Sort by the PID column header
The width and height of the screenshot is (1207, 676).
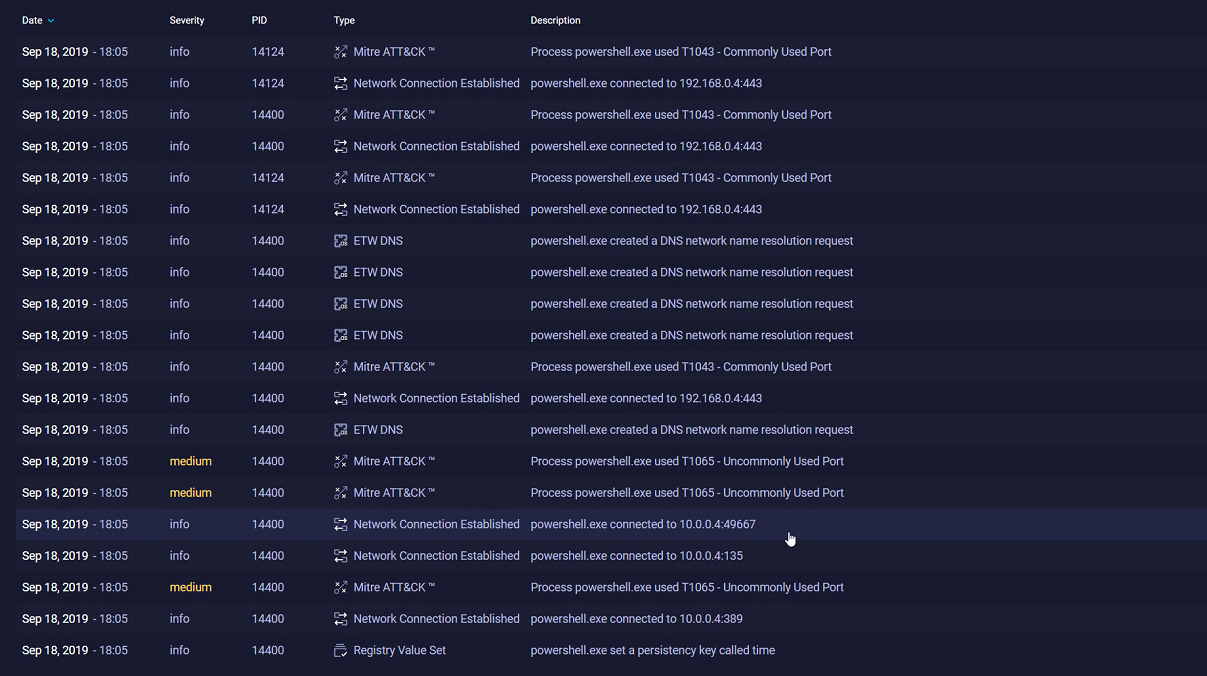coord(260,20)
